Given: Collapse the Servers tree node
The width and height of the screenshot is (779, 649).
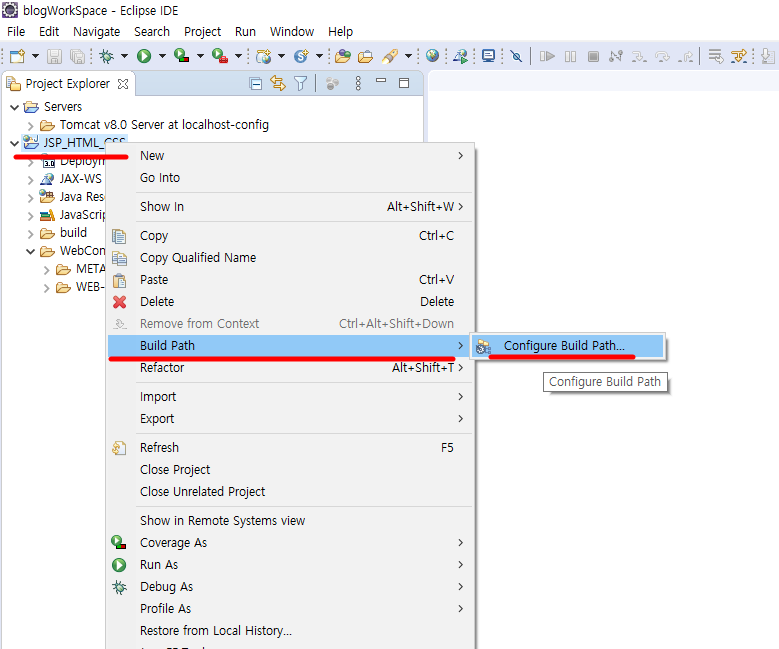Looking at the screenshot, I should pos(14,107).
